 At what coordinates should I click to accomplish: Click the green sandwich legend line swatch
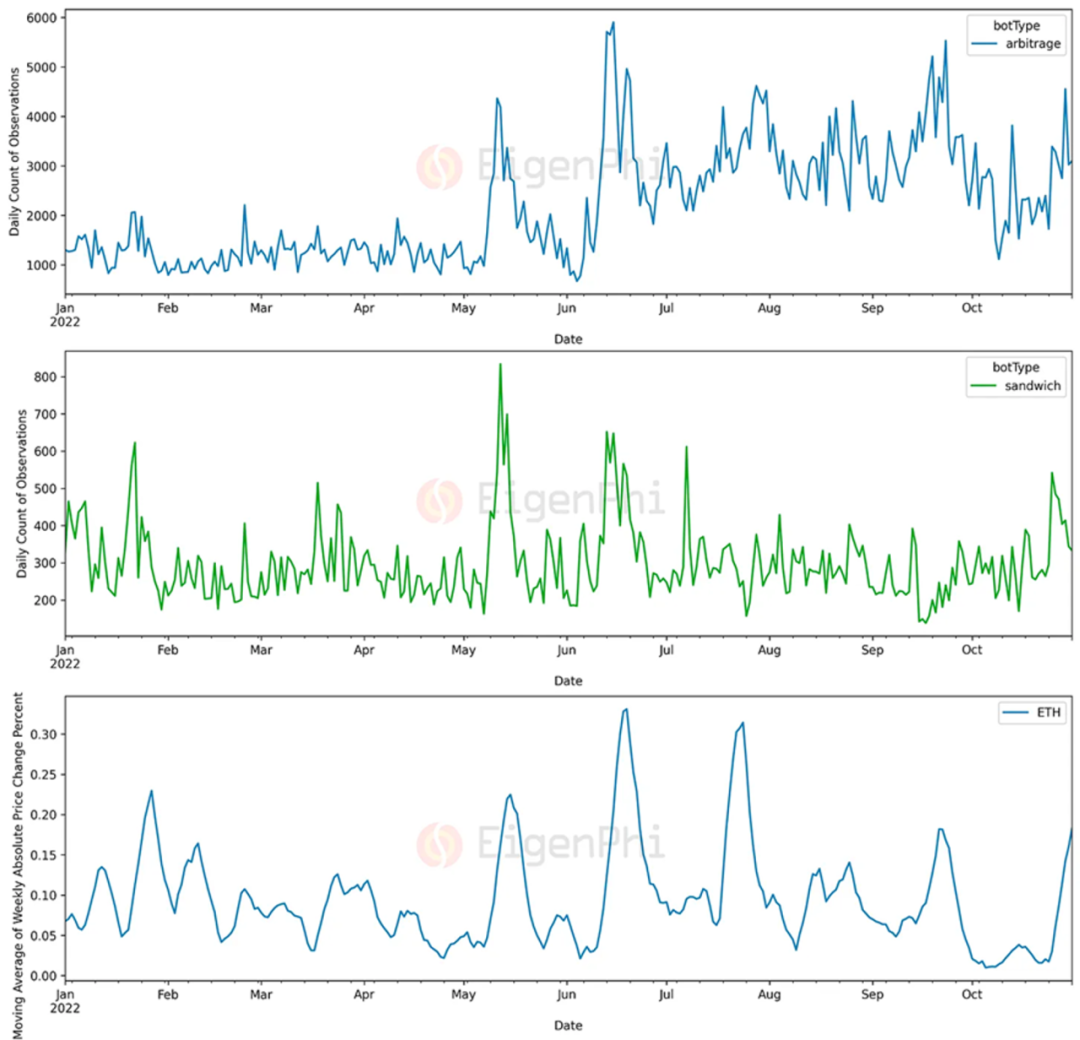tap(983, 386)
